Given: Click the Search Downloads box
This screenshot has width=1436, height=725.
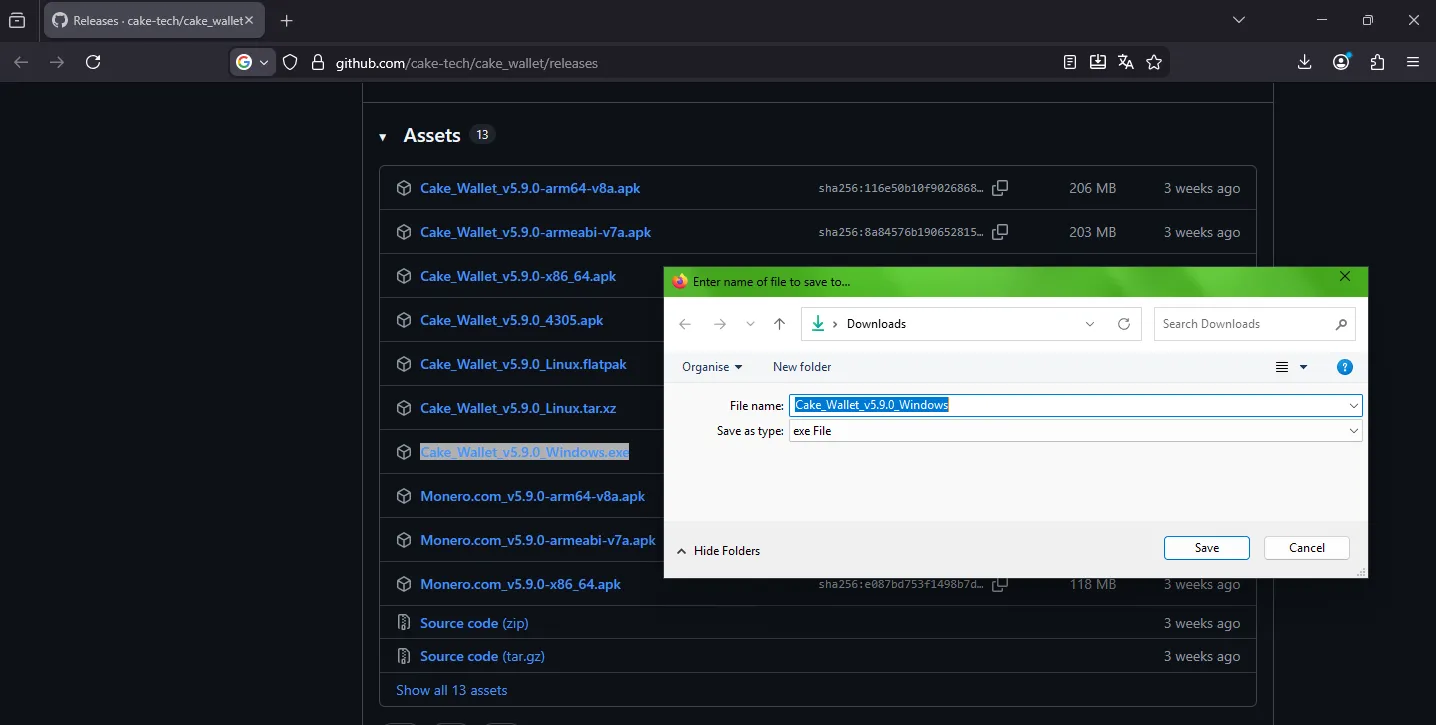Looking at the screenshot, I should (x=1255, y=324).
